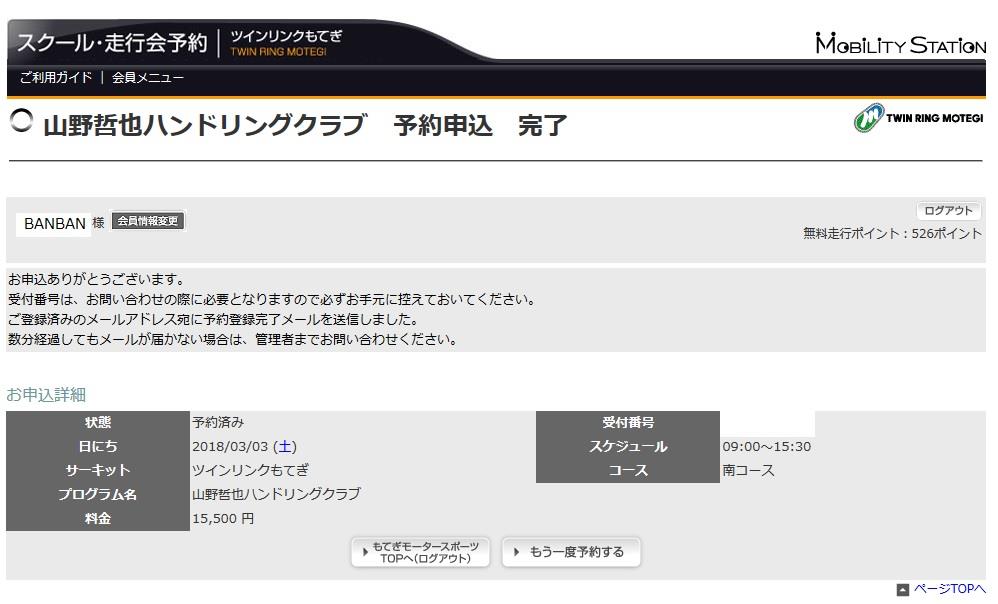
Task: Click the お申込詳細 section heading
Action: coord(46,395)
